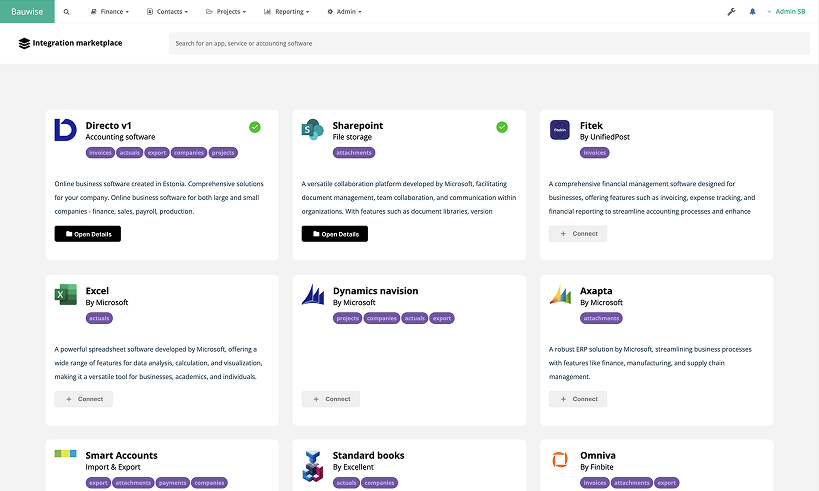This screenshot has width=819, height=491.
Task: Click the Omniva logo icon
Action: (x=560, y=460)
